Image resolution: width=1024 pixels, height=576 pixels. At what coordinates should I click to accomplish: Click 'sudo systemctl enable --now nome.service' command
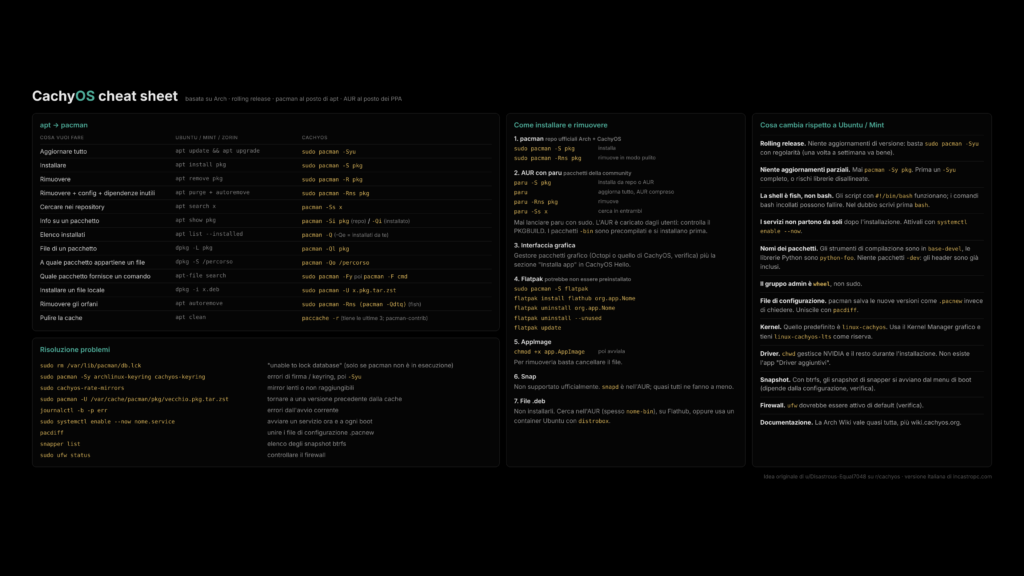107,422
